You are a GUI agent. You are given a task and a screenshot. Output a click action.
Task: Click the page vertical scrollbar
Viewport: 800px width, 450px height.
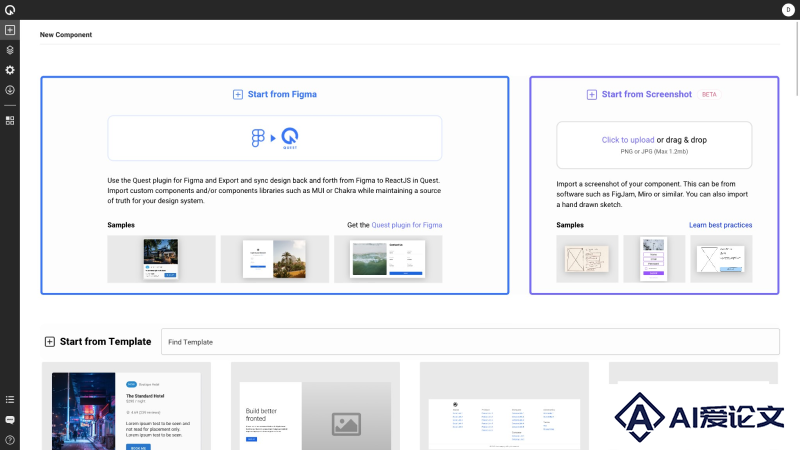tap(797, 59)
